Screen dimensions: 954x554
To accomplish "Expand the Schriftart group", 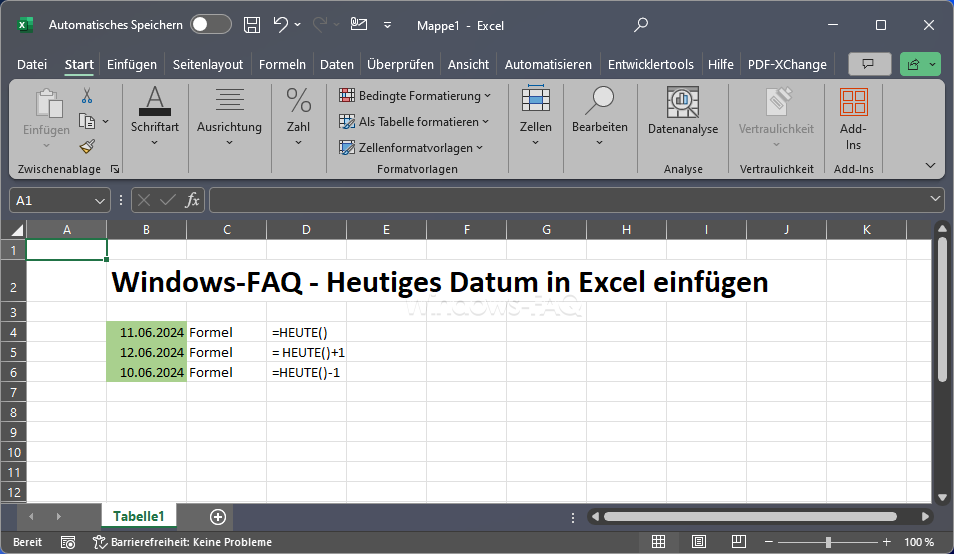I will click(x=155, y=117).
